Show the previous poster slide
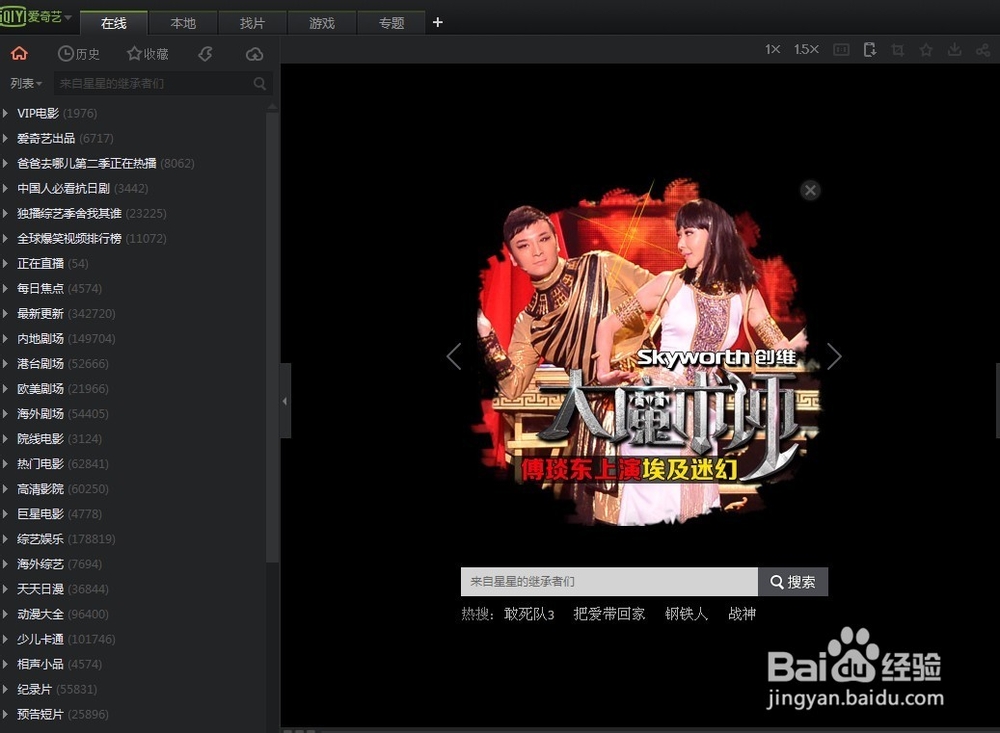 453,357
